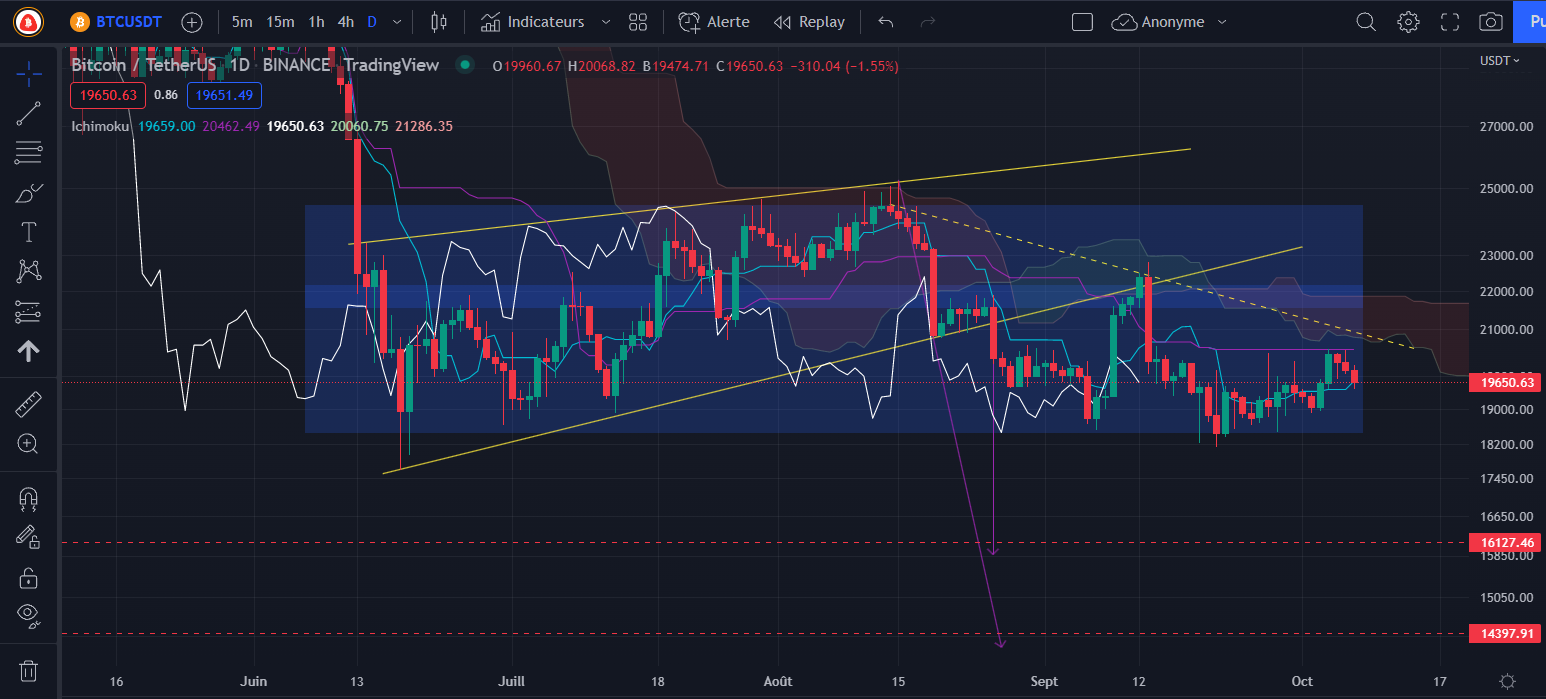Open the text annotation tool
The width and height of the screenshot is (1546, 699).
(x=28, y=231)
